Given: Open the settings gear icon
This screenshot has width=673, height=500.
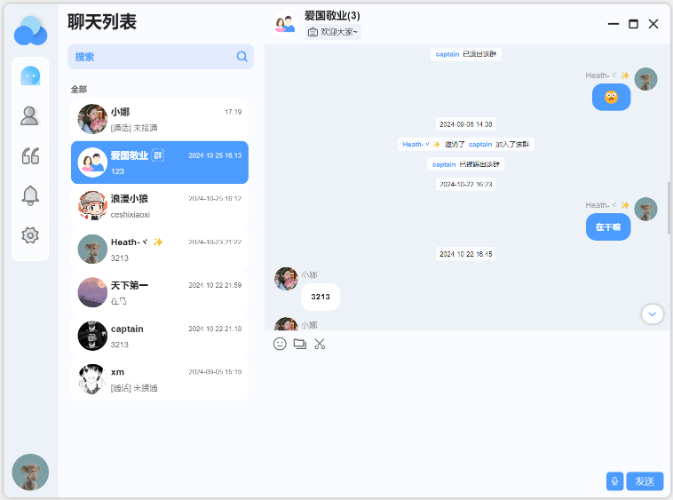Looking at the screenshot, I should [x=30, y=235].
